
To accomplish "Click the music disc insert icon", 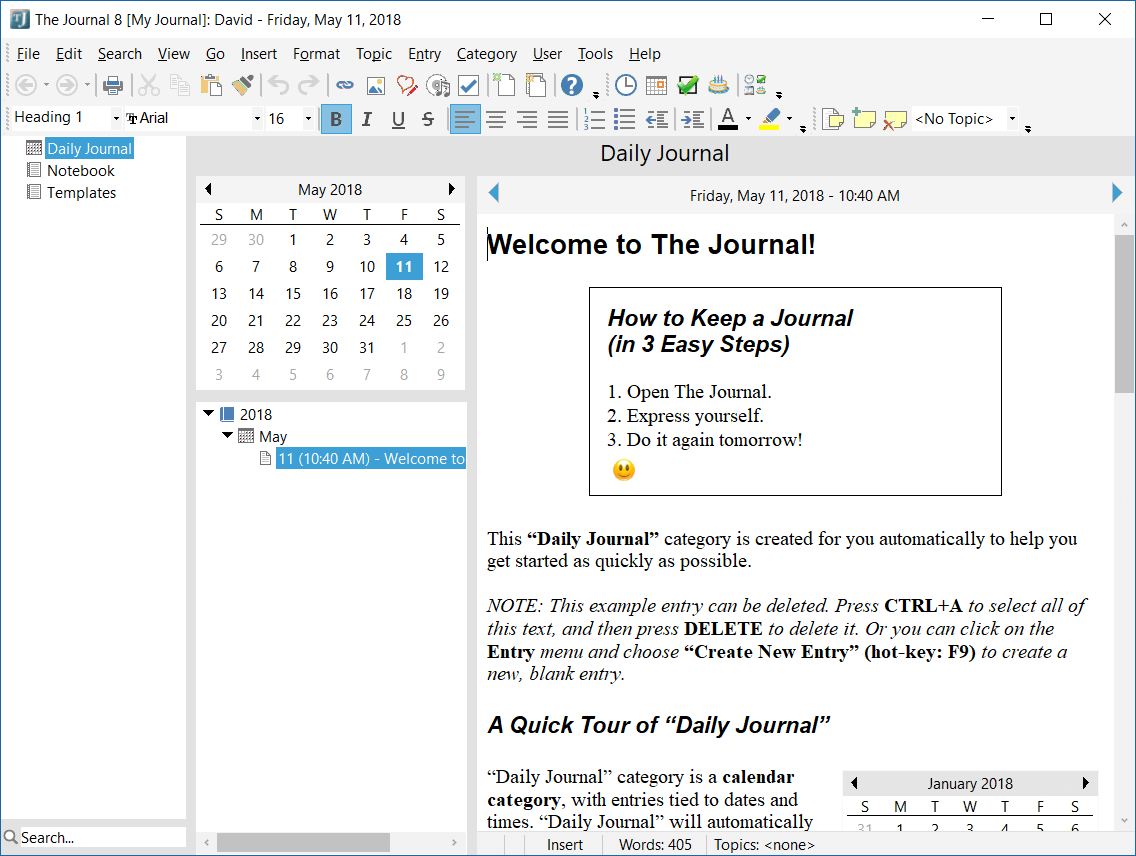I will 438,85.
